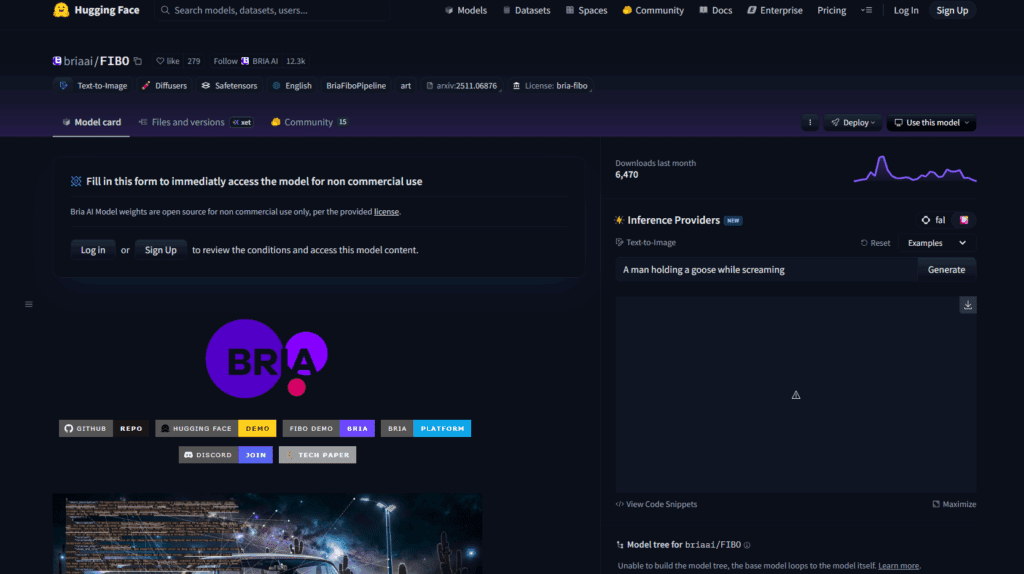1024x574 pixels.
Task: Download the generated image with the download icon
Action: pyautogui.click(x=968, y=305)
